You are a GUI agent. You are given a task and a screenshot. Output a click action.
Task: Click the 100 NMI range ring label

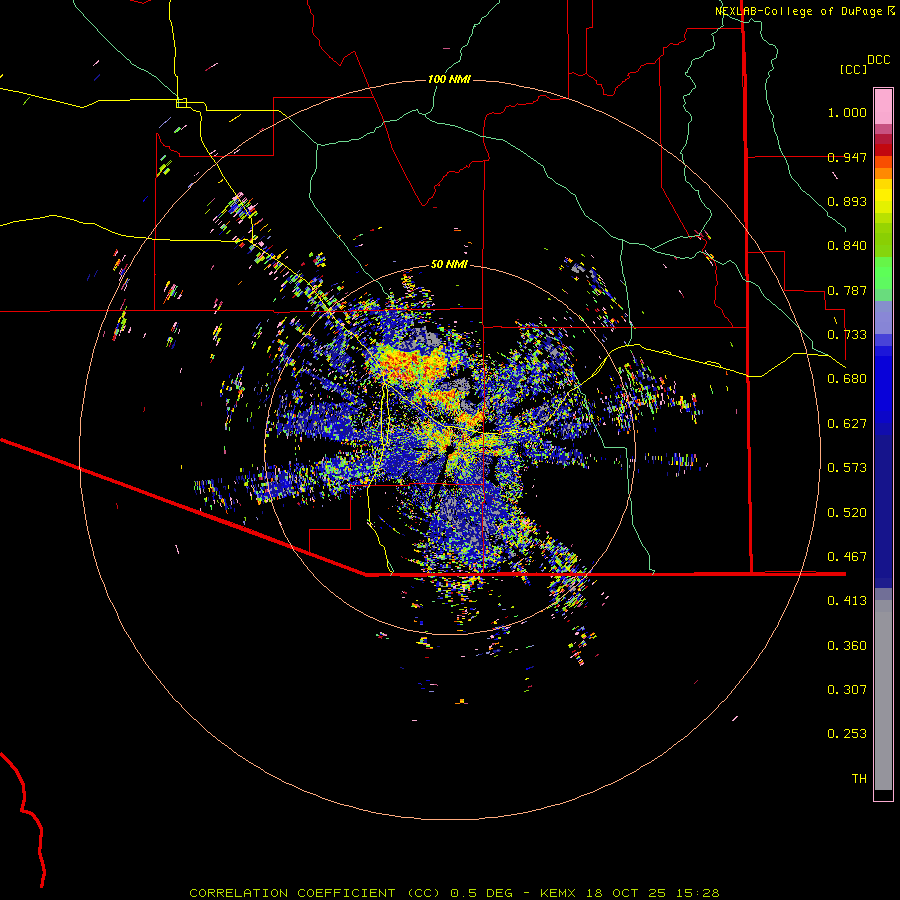449,79
